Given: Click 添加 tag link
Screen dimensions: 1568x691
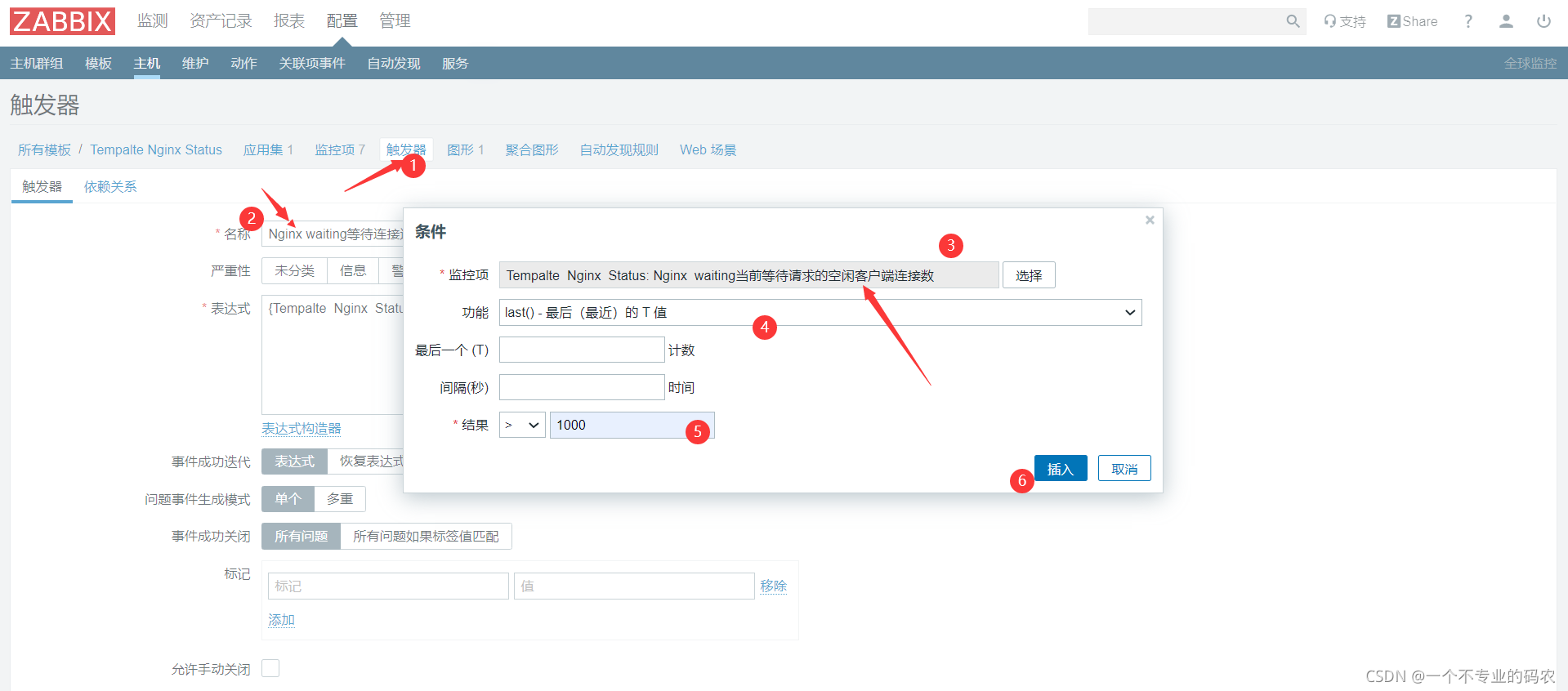Looking at the screenshot, I should (x=281, y=620).
